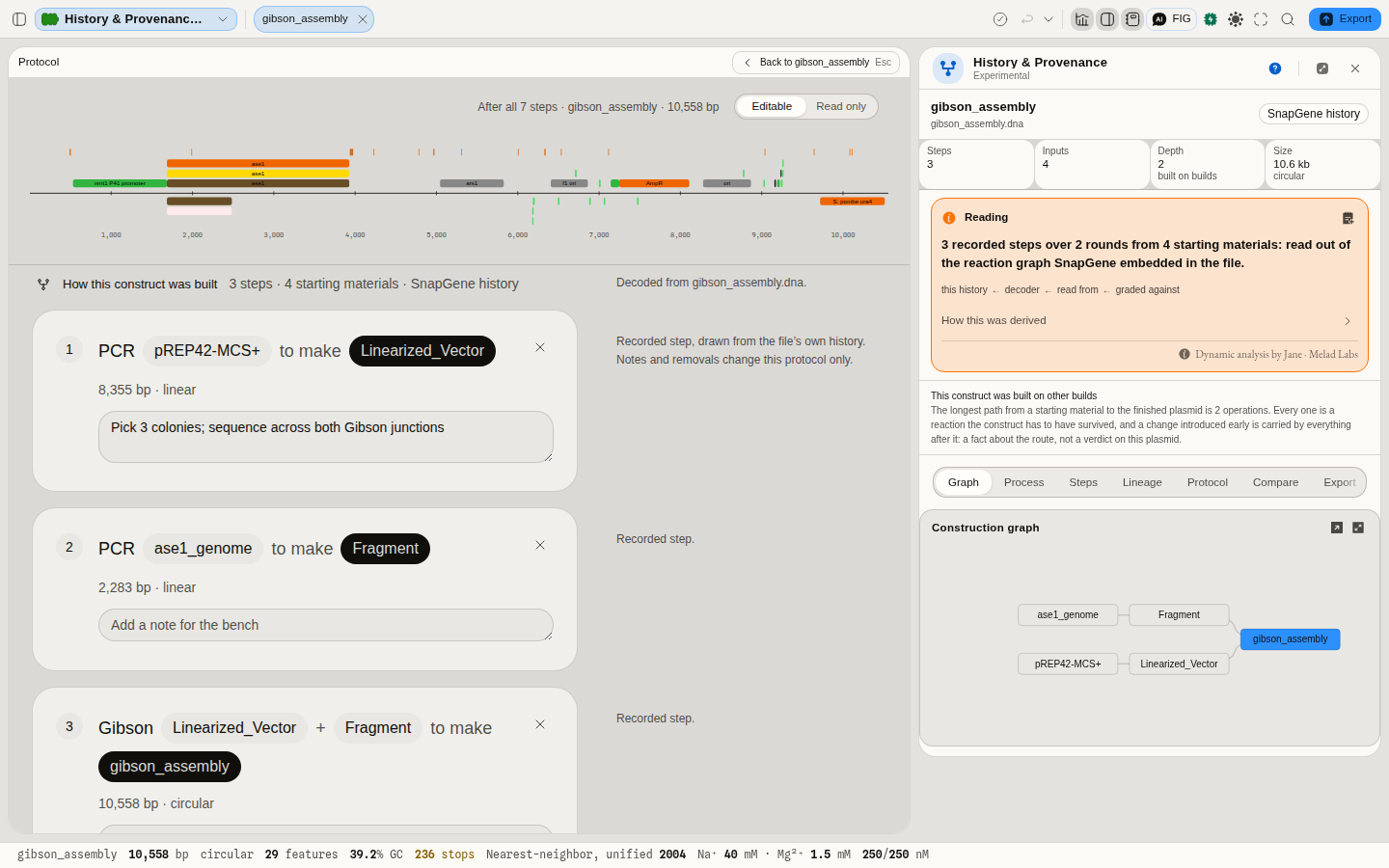Click the notes icon in the Reading card
Viewport: 1389px width, 868px height.
[1348, 218]
